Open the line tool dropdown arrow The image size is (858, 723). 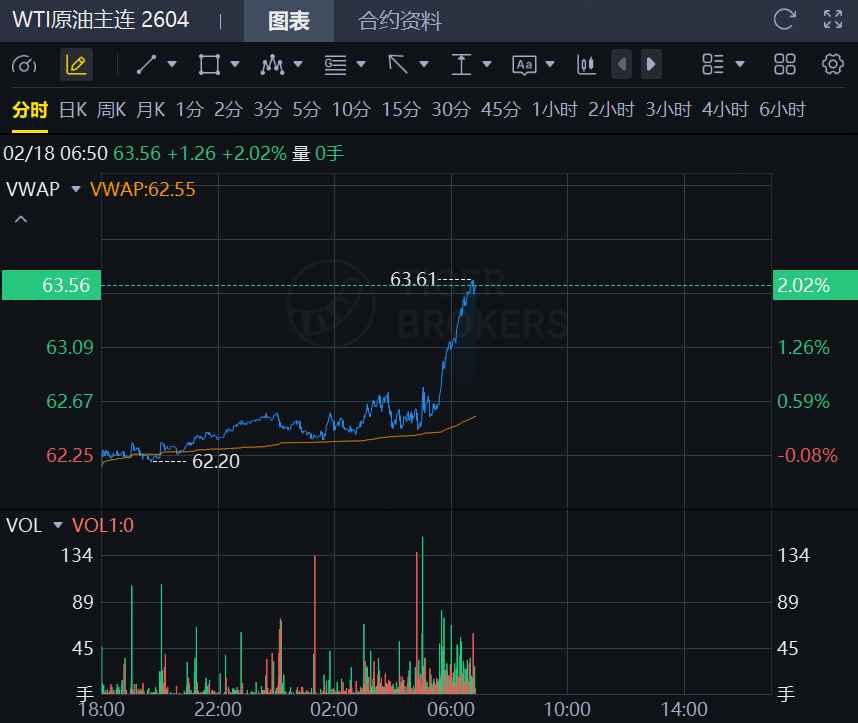coord(172,65)
